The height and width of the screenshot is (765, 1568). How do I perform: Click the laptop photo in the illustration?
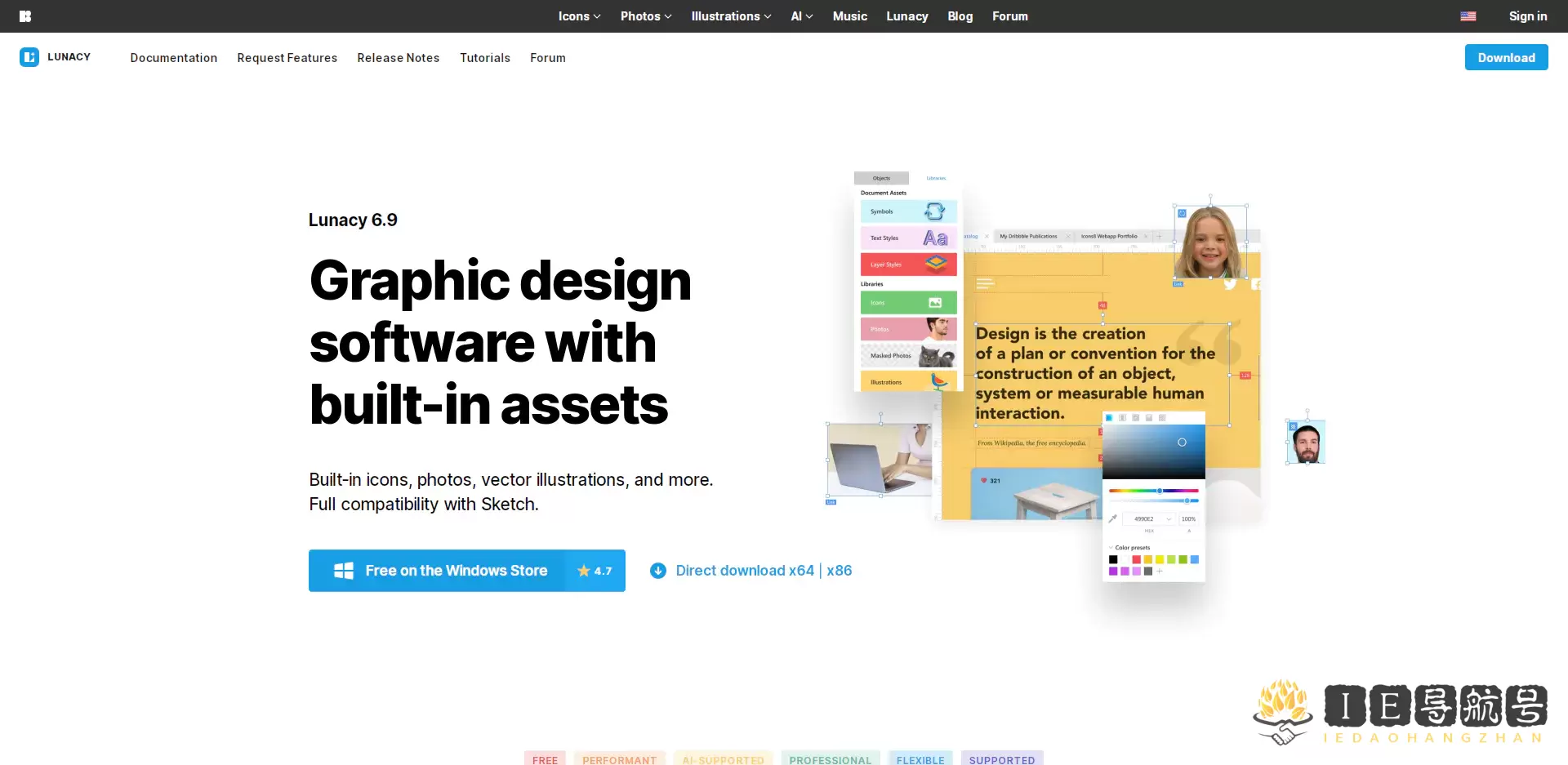point(880,460)
